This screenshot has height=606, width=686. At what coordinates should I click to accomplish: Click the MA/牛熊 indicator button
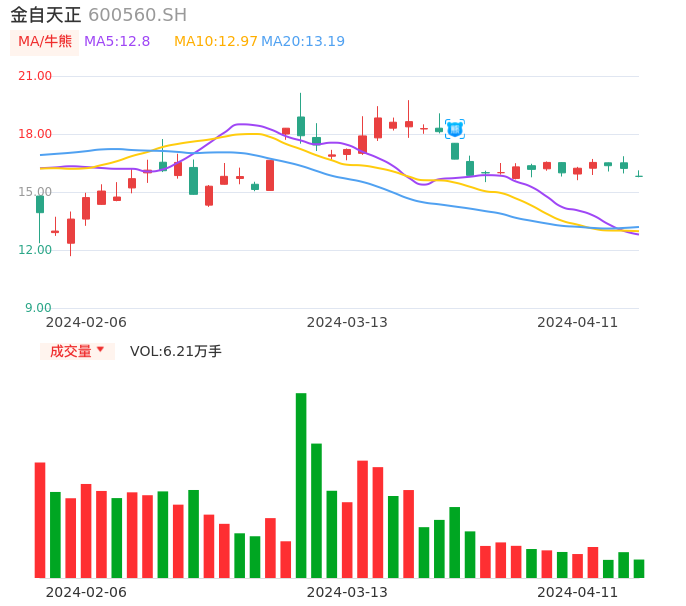(x=44, y=42)
